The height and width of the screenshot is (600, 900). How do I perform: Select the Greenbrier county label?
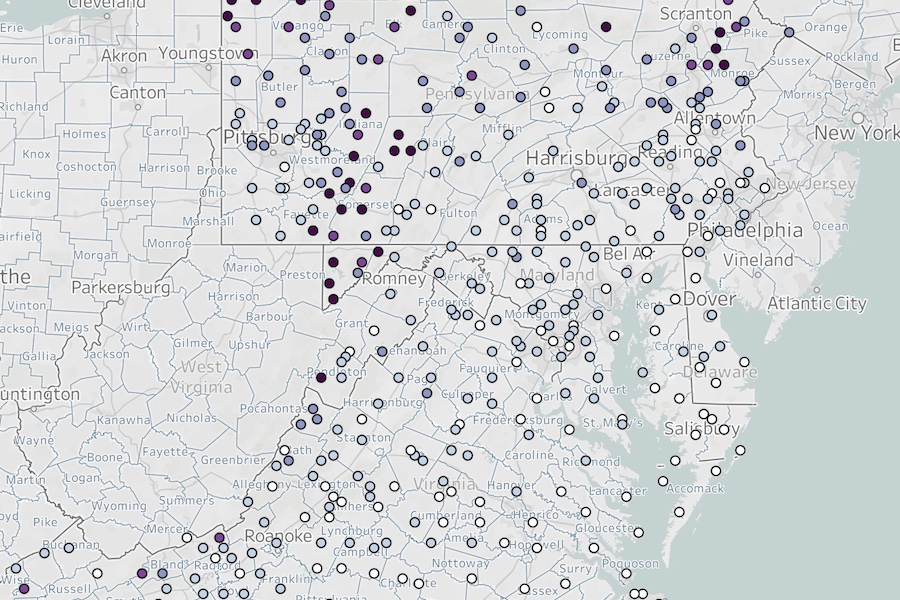[x=233, y=460]
